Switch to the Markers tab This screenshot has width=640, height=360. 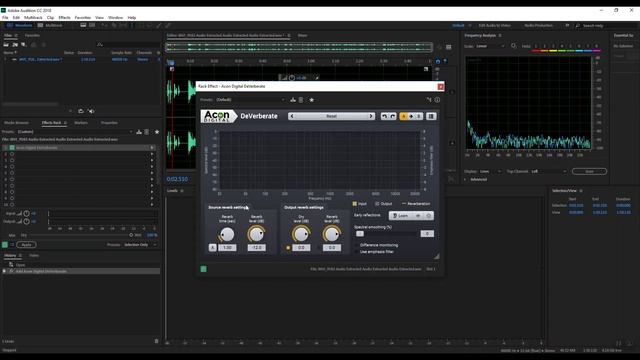81,122
